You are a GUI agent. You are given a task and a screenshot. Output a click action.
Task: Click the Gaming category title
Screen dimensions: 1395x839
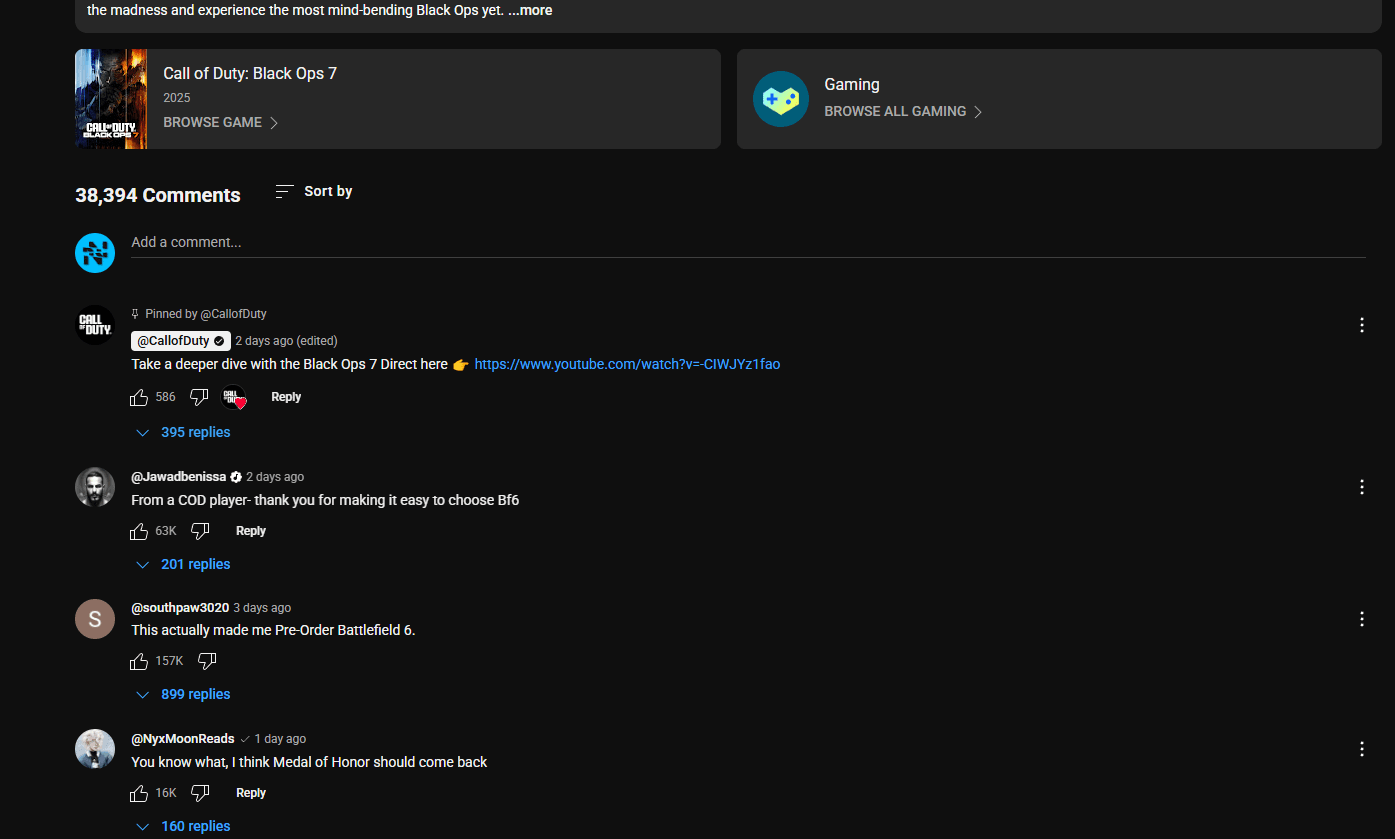tap(852, 85)
